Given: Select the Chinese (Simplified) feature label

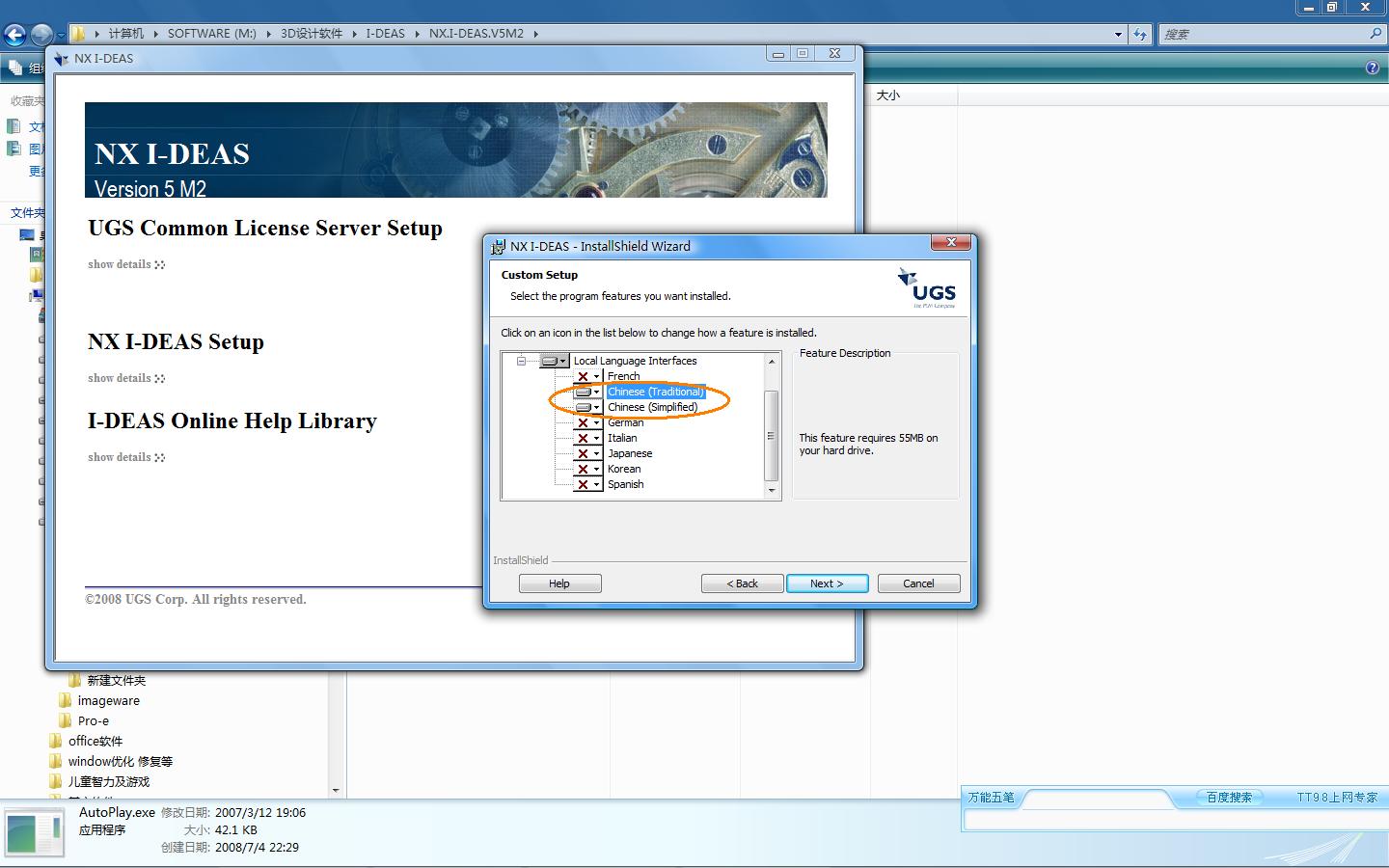Looking at the screenshot, I should click(652, 407).
